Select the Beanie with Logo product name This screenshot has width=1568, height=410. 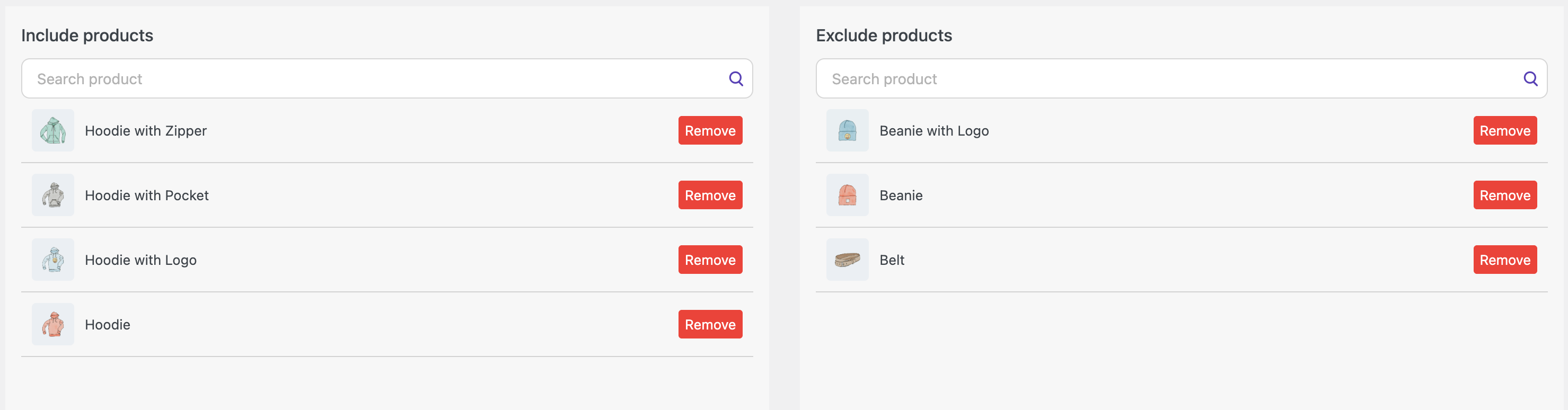click(933, 131)
